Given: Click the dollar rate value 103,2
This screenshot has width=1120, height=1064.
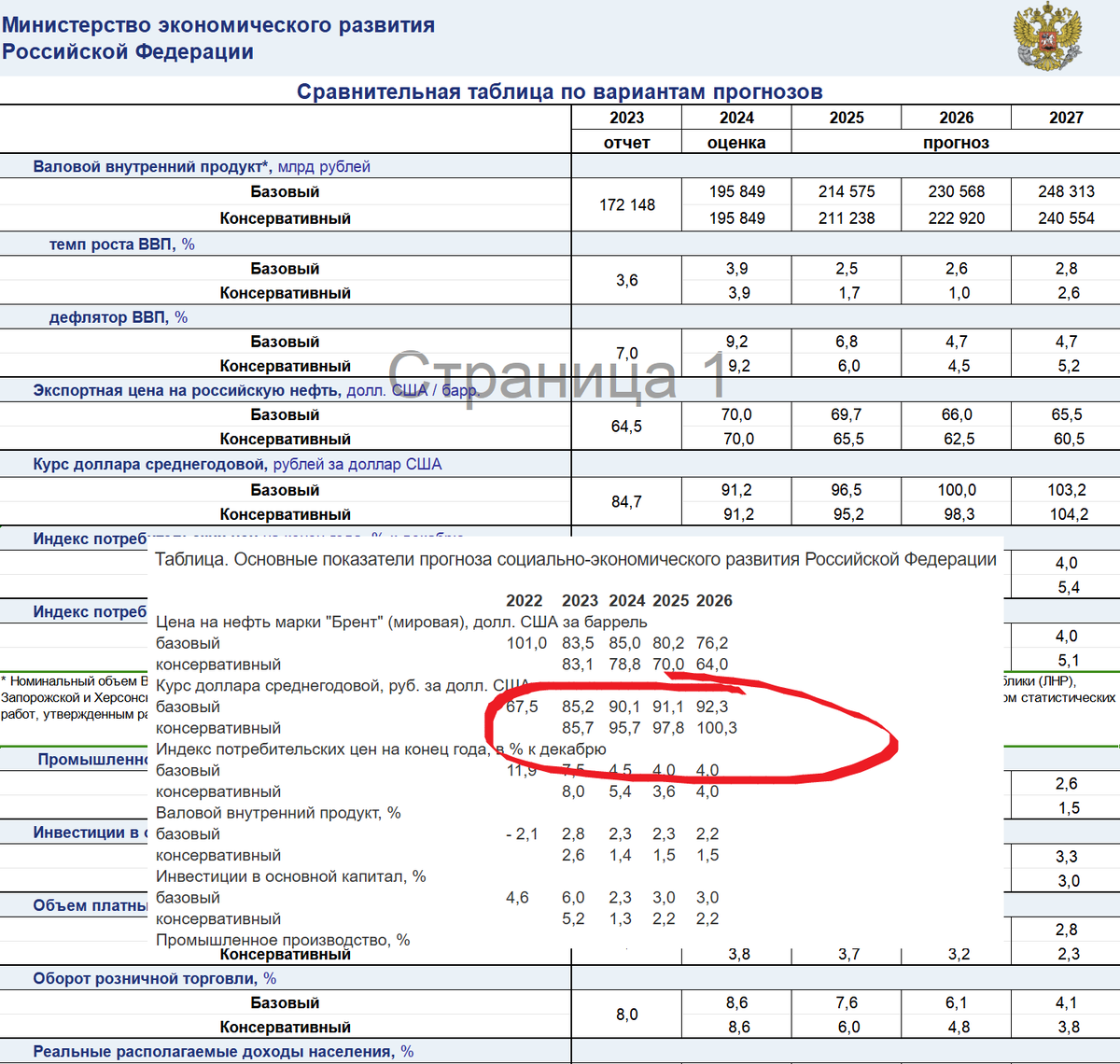Looking at the screenshot, I should [x=1067, y=489].
